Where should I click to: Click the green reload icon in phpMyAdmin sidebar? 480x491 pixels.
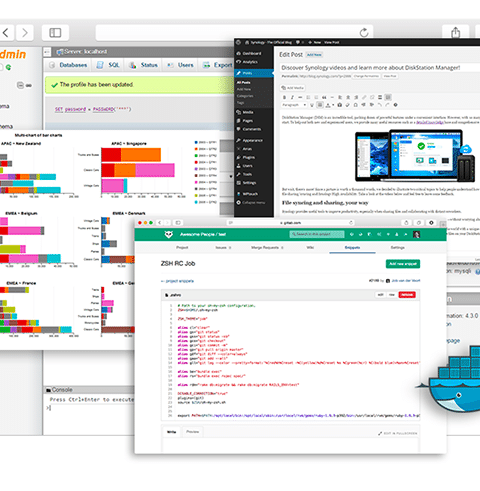(8, 67)
